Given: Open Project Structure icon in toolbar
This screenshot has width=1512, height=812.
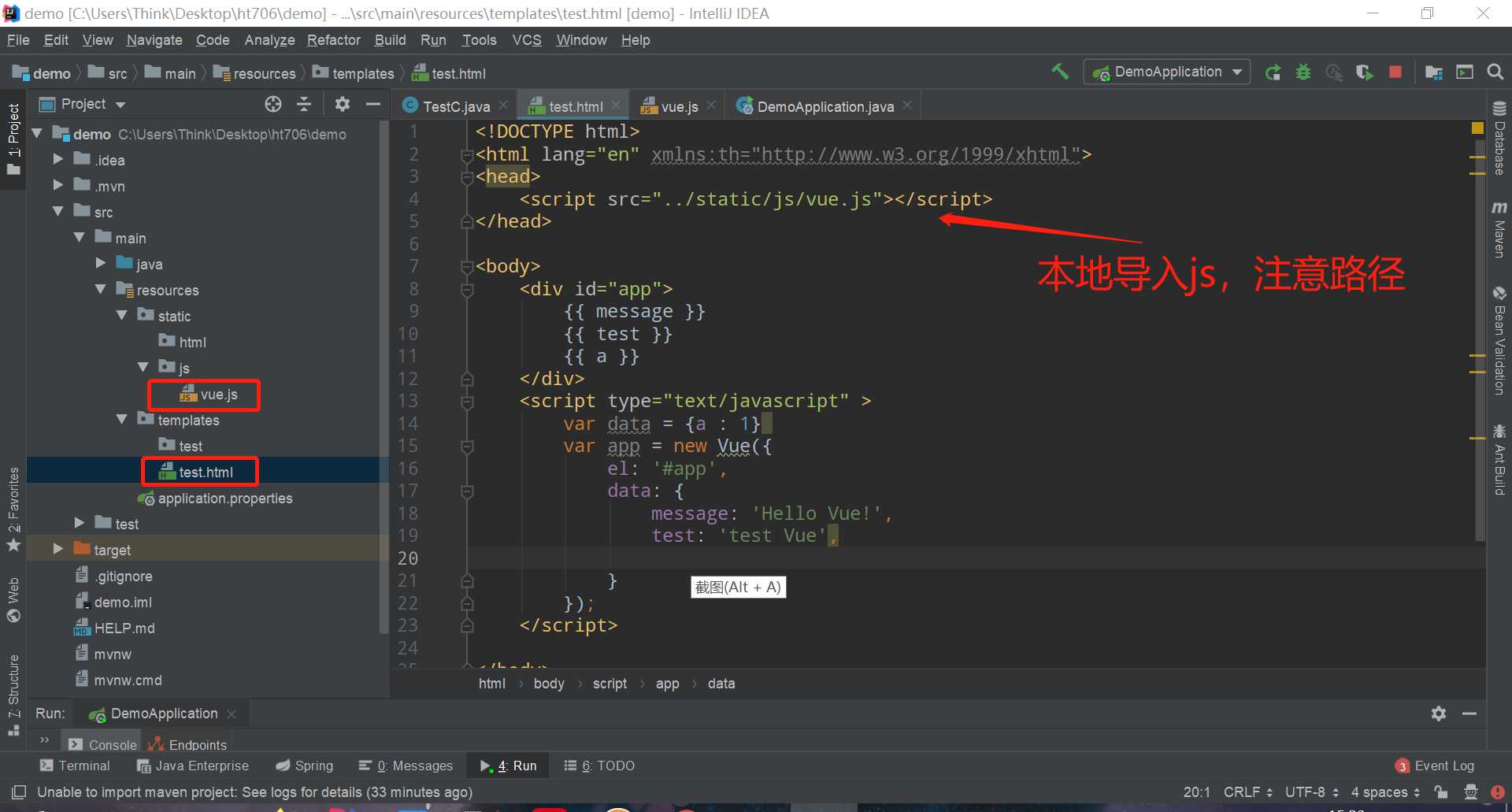Looking at the screenshot, I should click(1434, 72).
